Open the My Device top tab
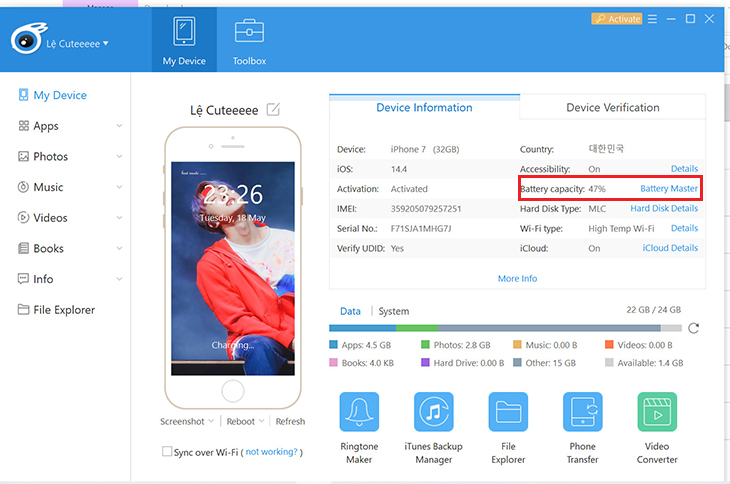Image resolution: width=730 pixels, height=484 pixels. [184, 40]
